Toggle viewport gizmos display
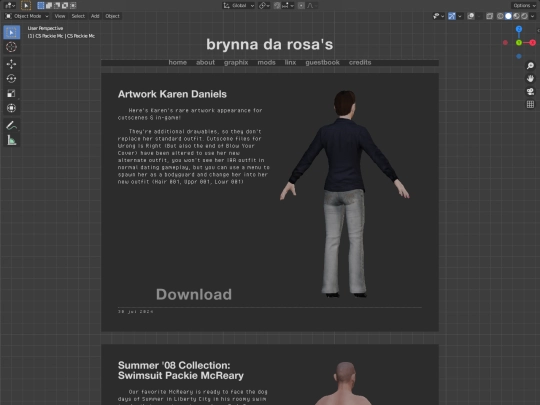 pos(452,16)
